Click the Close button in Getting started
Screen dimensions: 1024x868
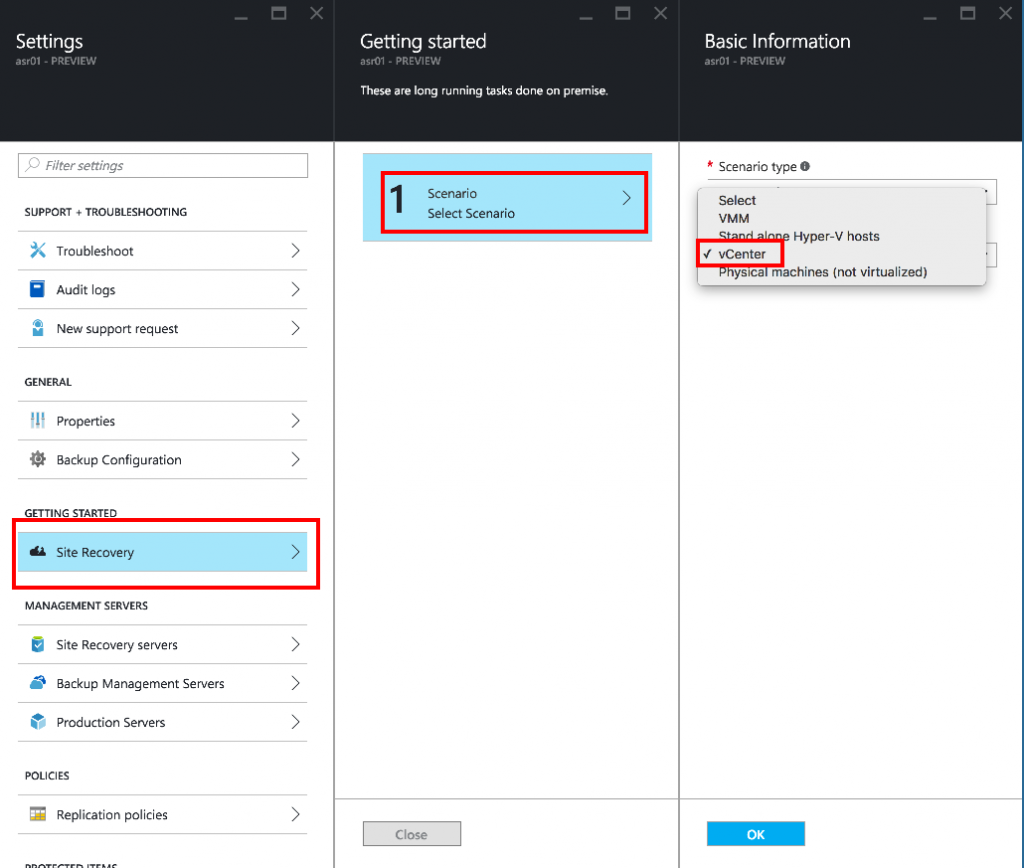click(x=411, y=834)
